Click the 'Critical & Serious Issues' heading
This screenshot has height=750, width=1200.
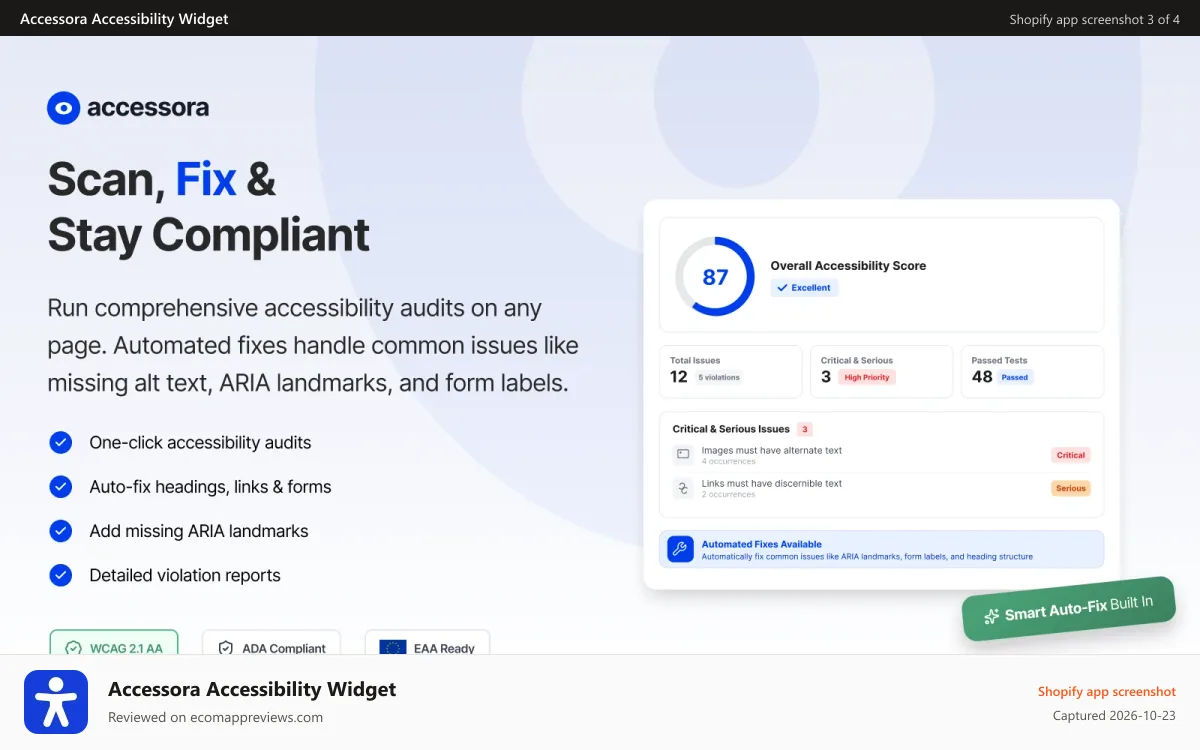[x=731, y=429]
